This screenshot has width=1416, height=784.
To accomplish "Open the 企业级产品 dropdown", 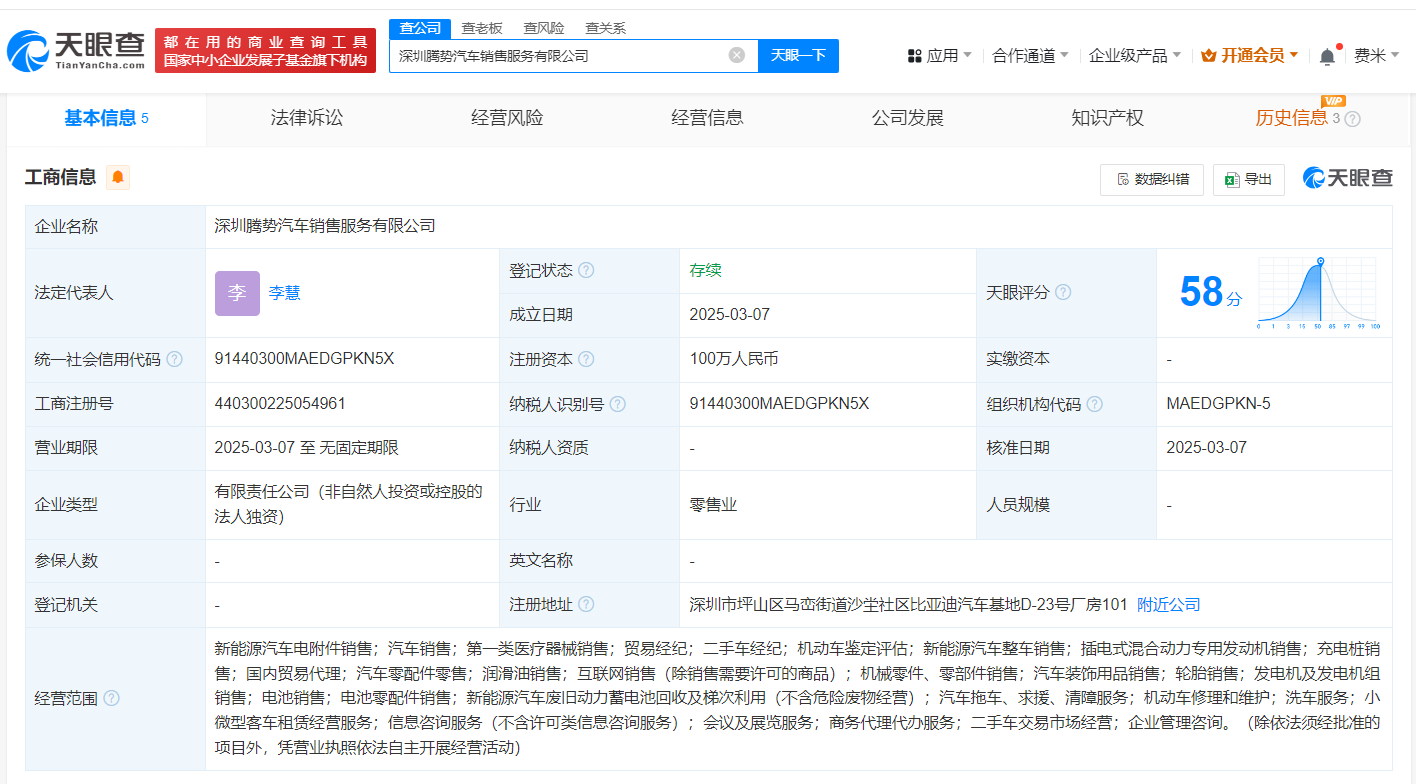I will (1134, 56).
